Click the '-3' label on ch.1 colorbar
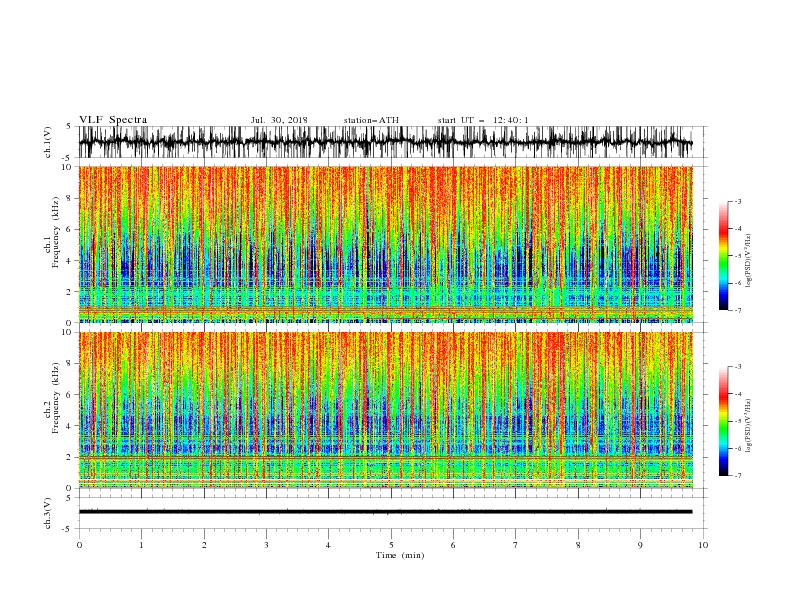Viewport: 792px width, 612px height. (x=738, y=201)
